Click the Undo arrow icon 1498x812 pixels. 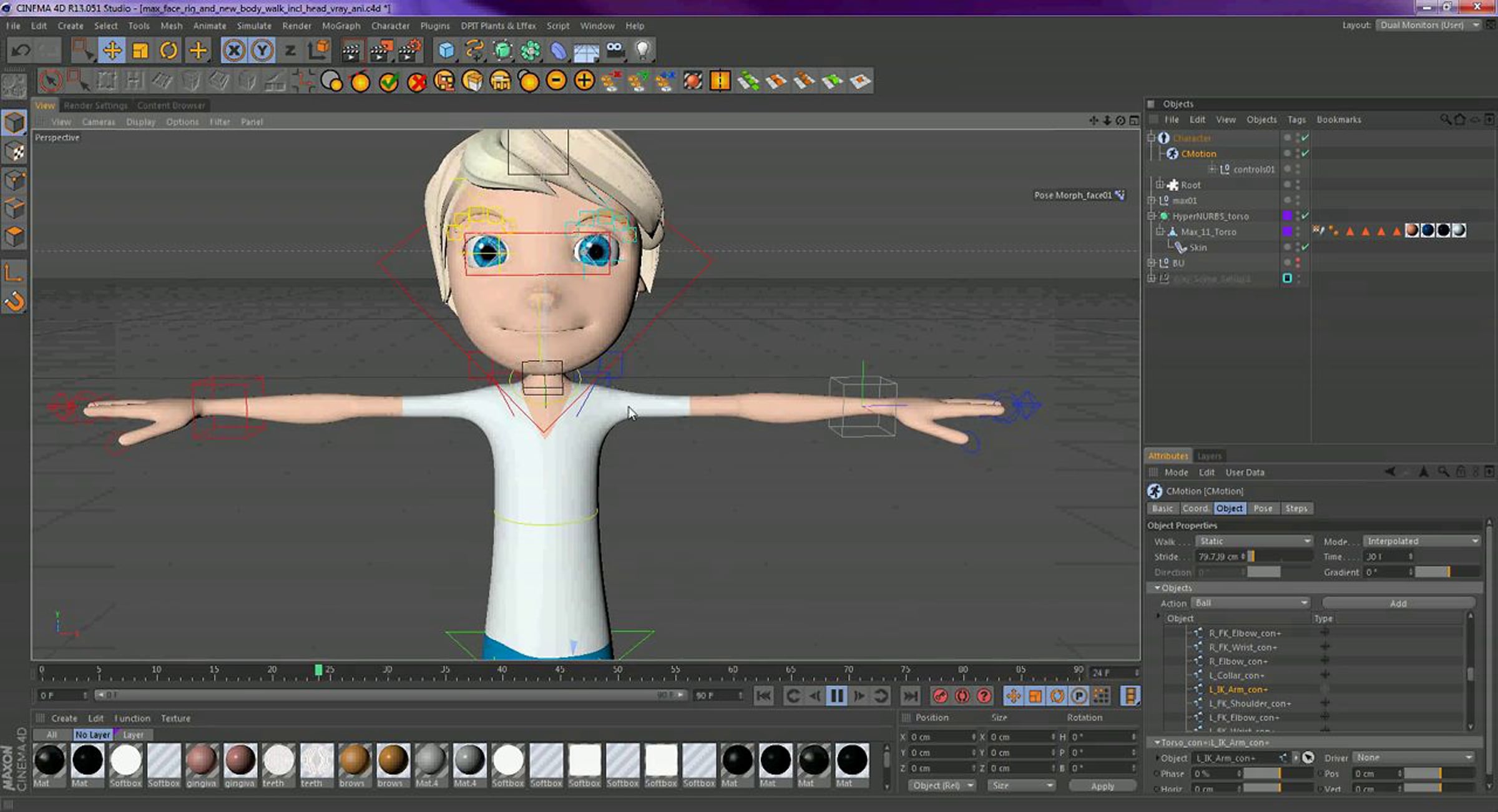click(21, 51)
